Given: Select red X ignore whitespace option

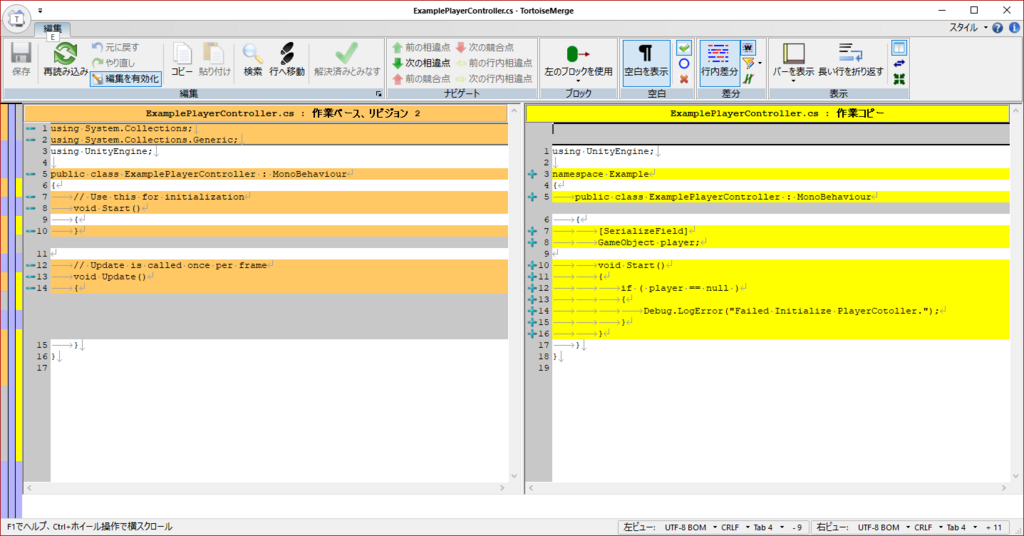Looking at the screenshot, I should point(684,79).
